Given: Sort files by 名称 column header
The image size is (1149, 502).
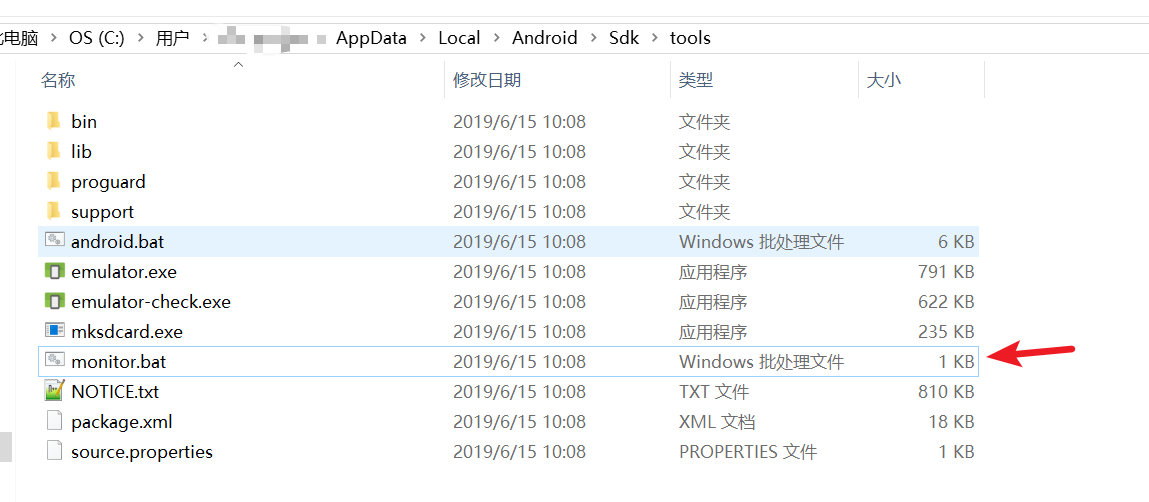Looking at the screenshot, I should point(58,80).
